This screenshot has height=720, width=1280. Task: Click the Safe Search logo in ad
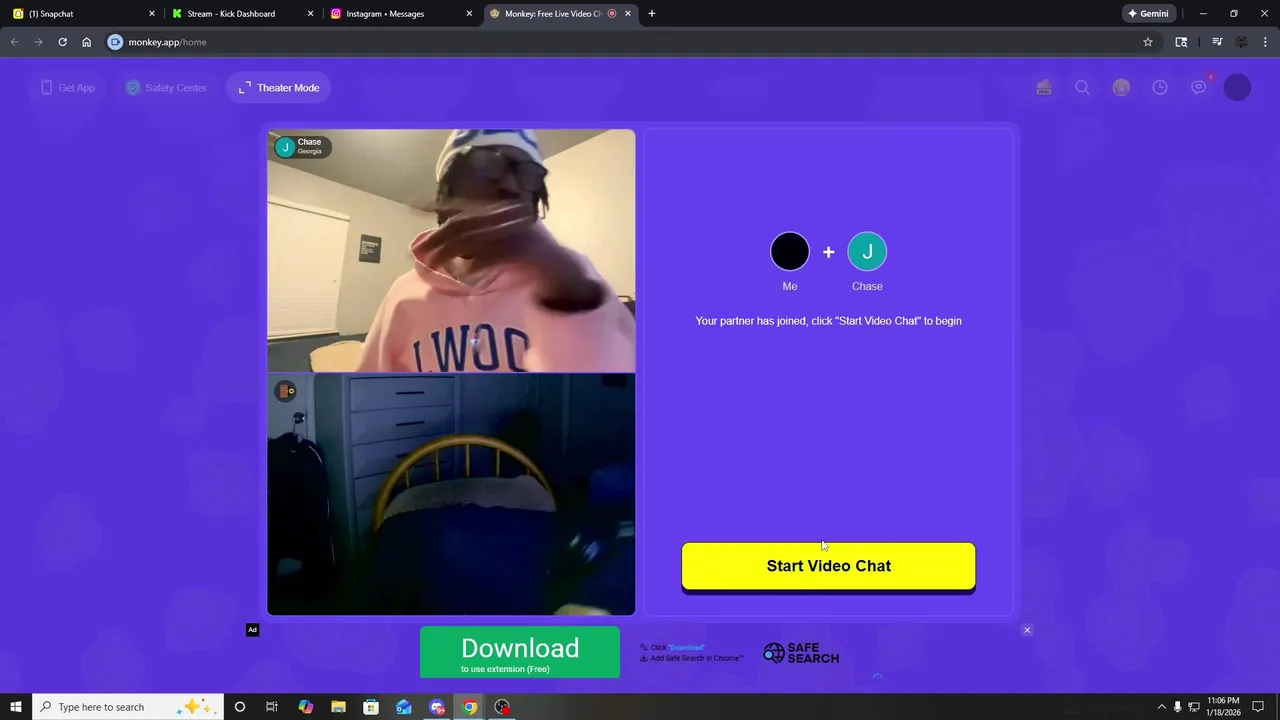801,653
